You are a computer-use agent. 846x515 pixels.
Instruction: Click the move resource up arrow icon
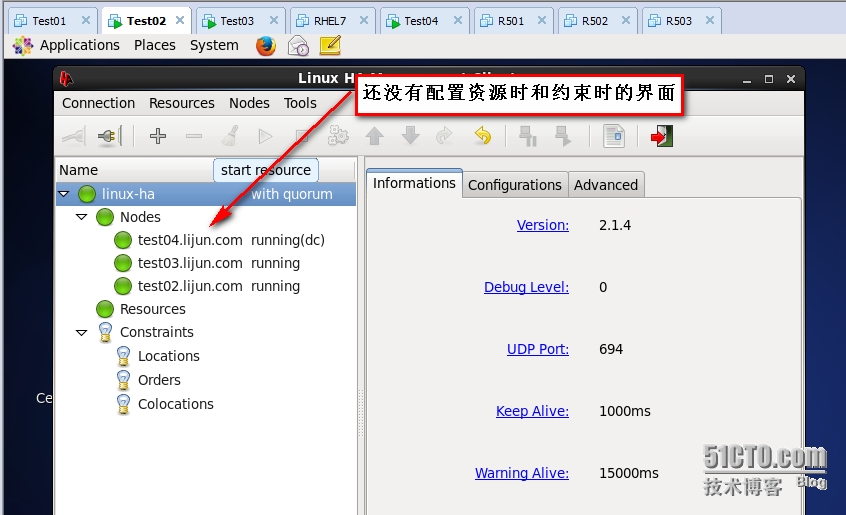pos(374,136)
